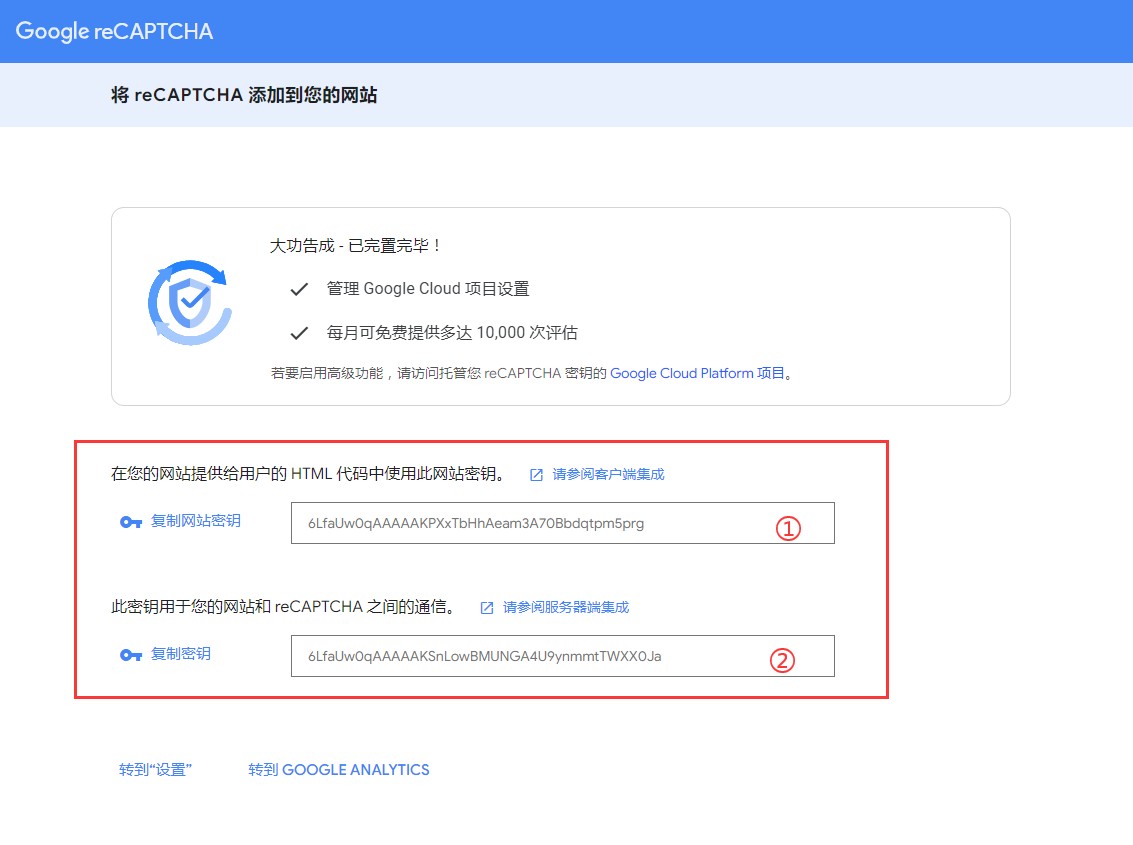Open the 请参阅服务器端集成 link
Screen dimensions: 1133x845
pos(566,607)
